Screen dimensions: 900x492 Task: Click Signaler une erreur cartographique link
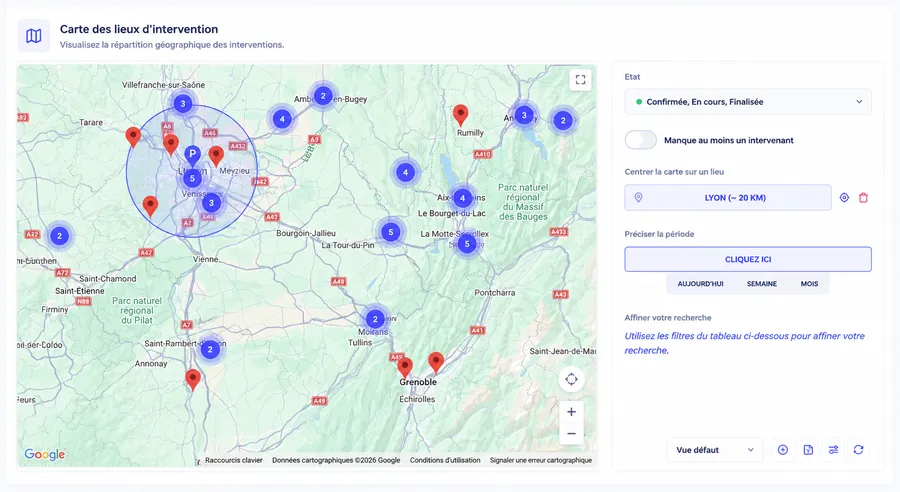point(541,460)
